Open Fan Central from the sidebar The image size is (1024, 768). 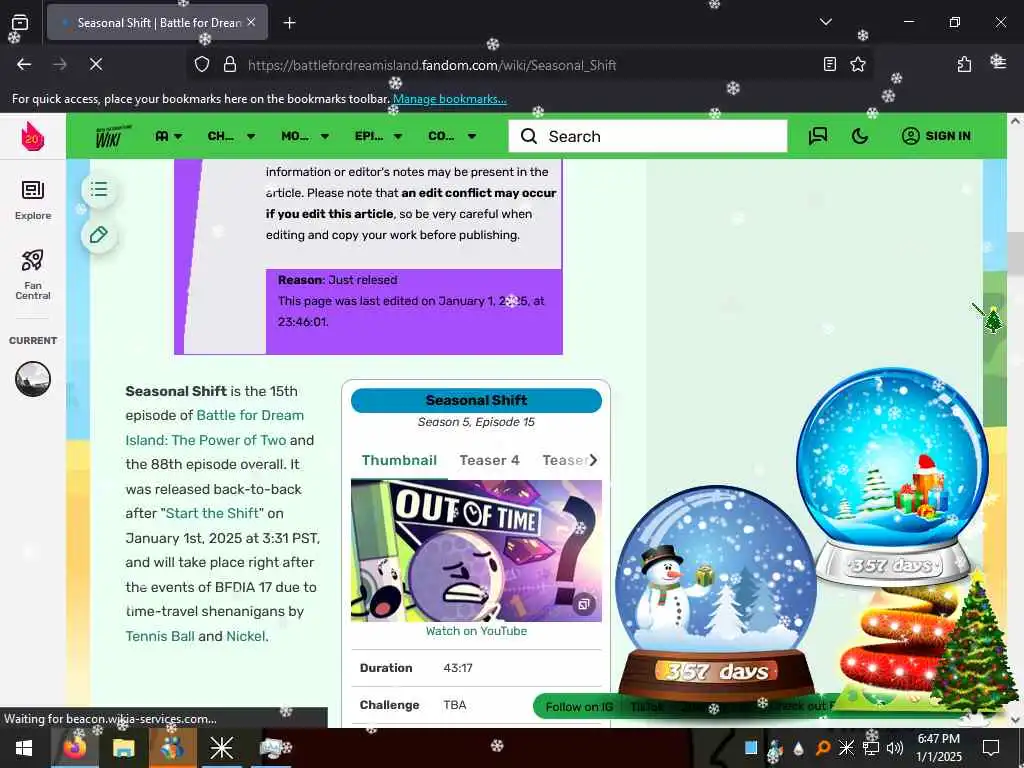[33, 274]
